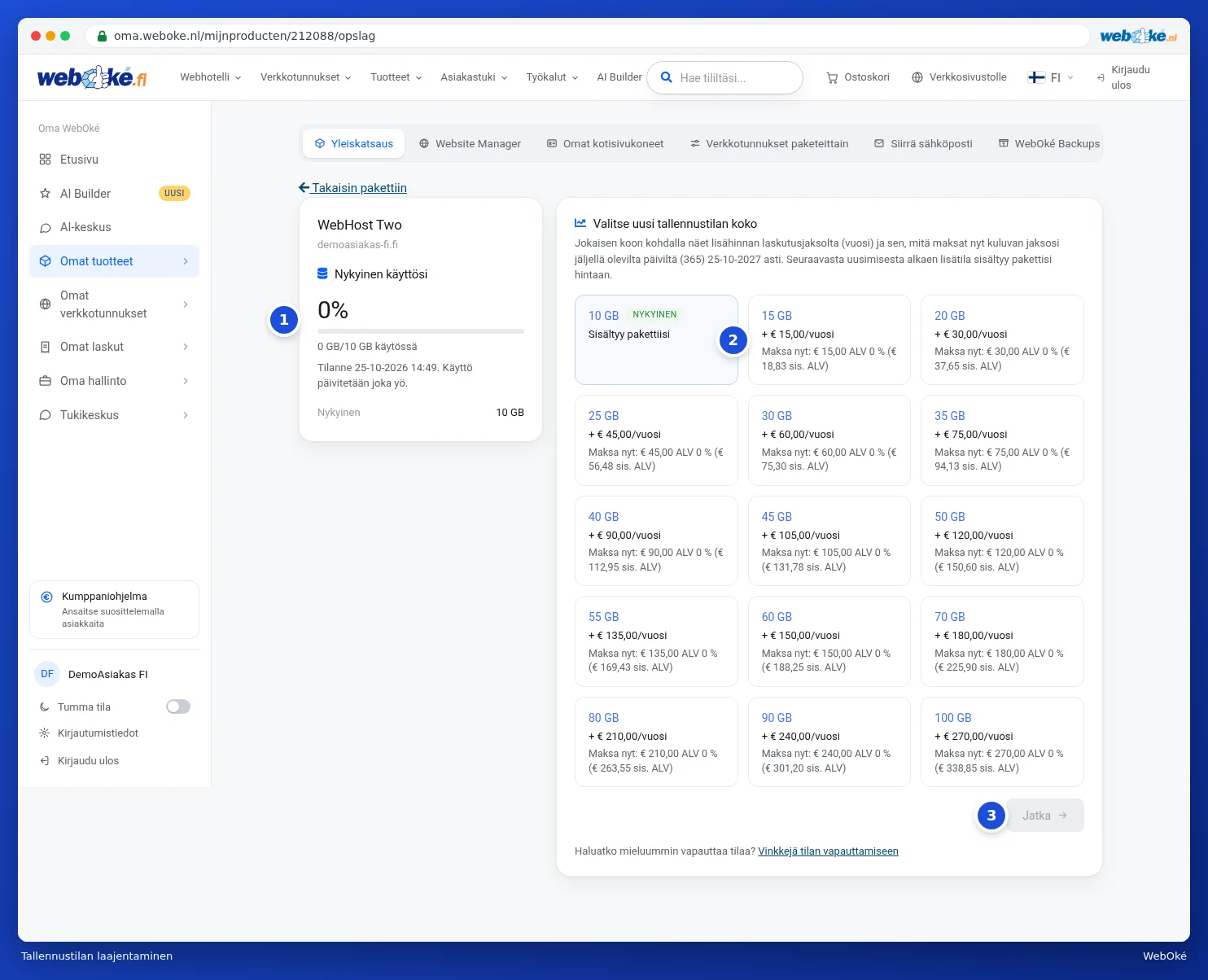Expand the Asiakastuki dropdown
Viewport: 1208px width, 980px height.
pyautogui.click(x=475, y=77)
